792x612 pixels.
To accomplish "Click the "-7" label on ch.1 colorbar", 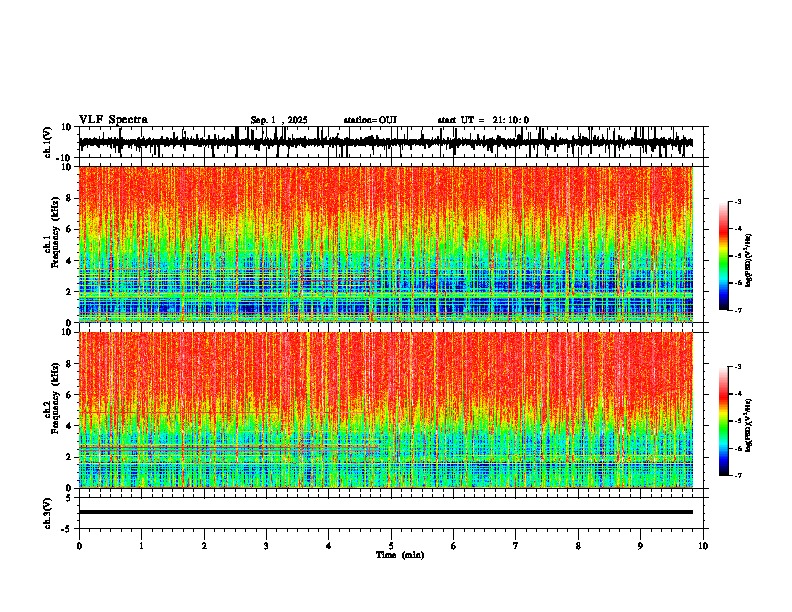I will tap(737, 310).
